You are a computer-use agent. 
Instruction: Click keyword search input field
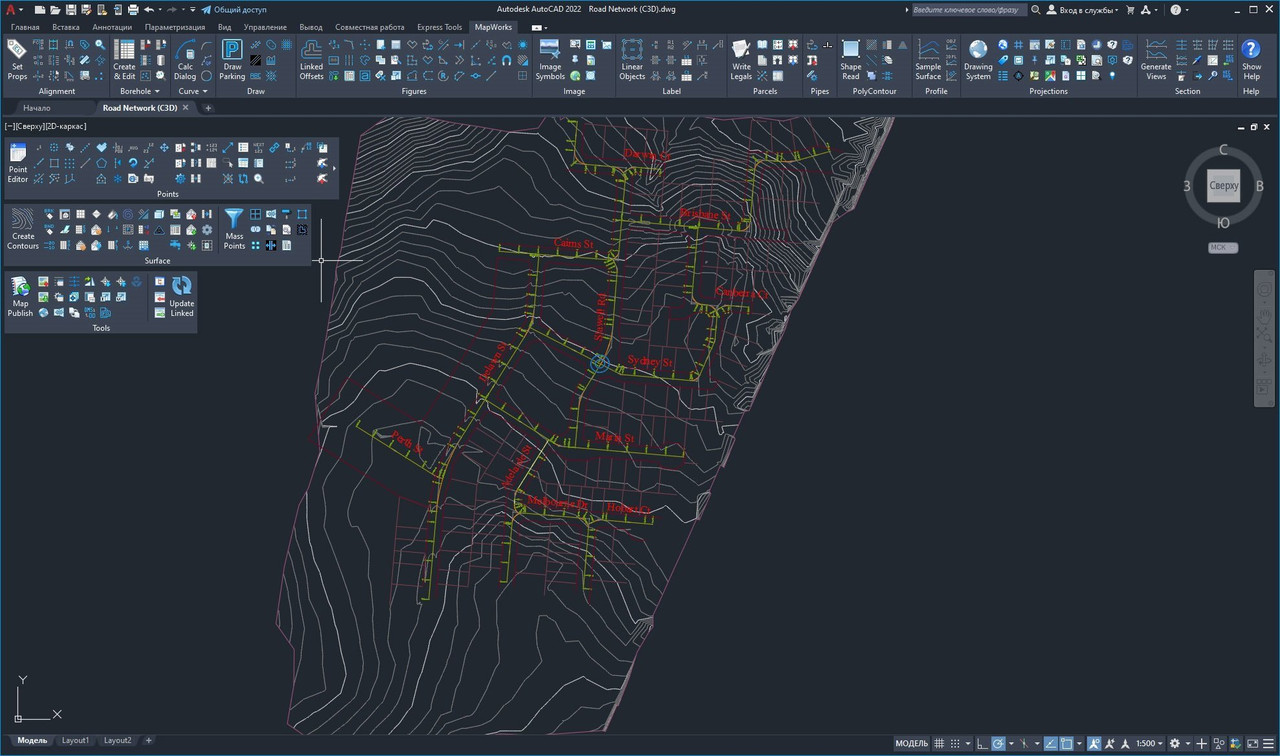(968, 10)
